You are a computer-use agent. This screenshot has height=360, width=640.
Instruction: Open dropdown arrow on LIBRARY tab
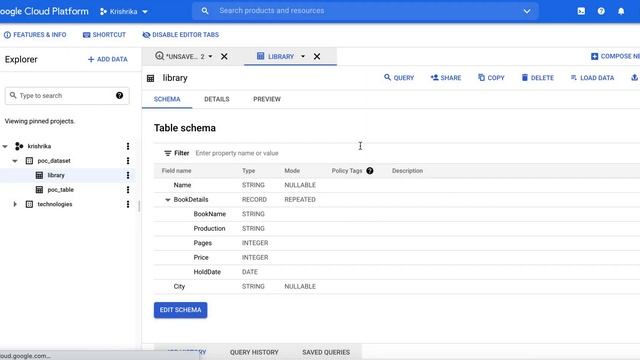[303, 56]
